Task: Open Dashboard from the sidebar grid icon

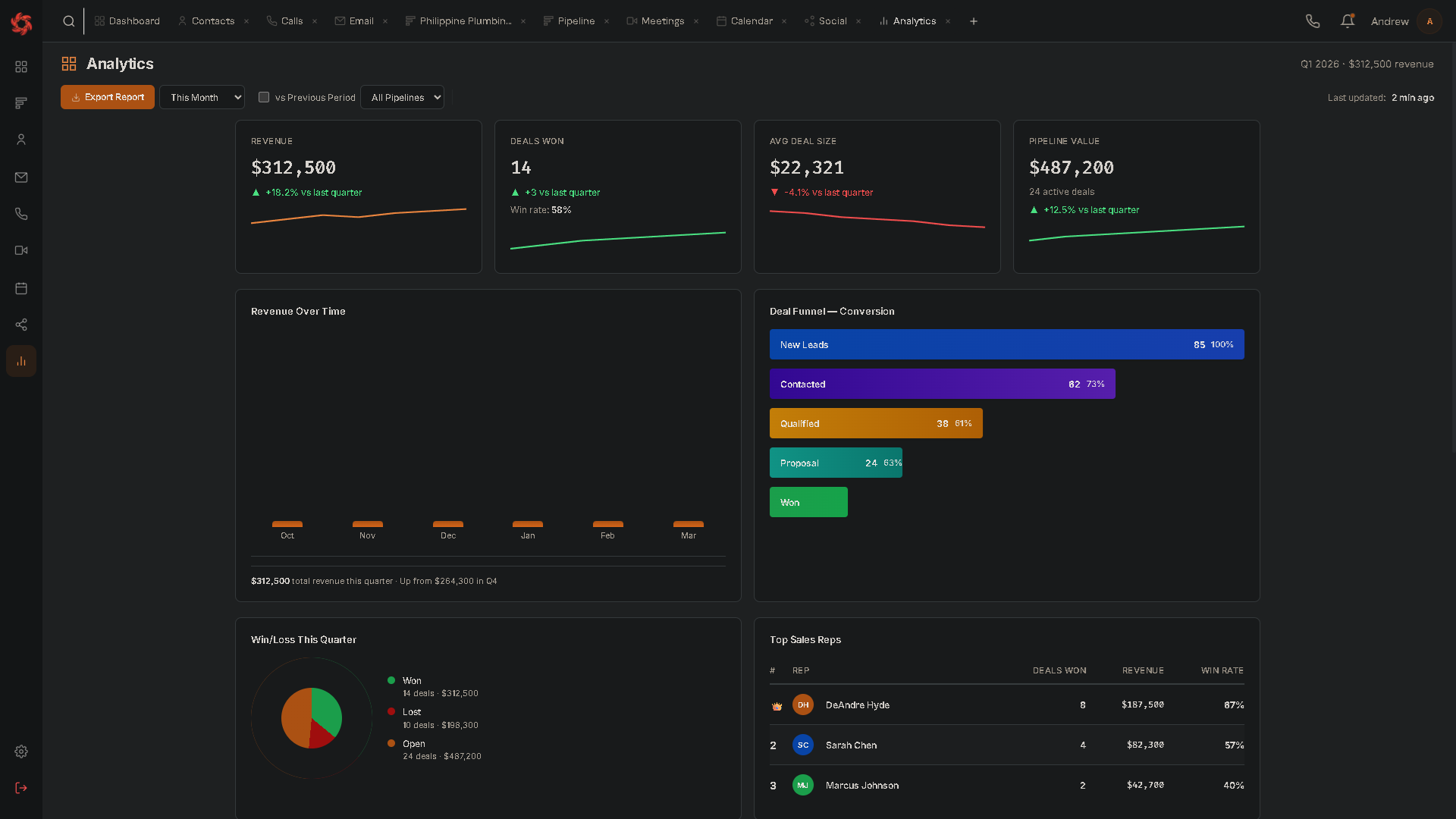Action: [x=21, y=67]
